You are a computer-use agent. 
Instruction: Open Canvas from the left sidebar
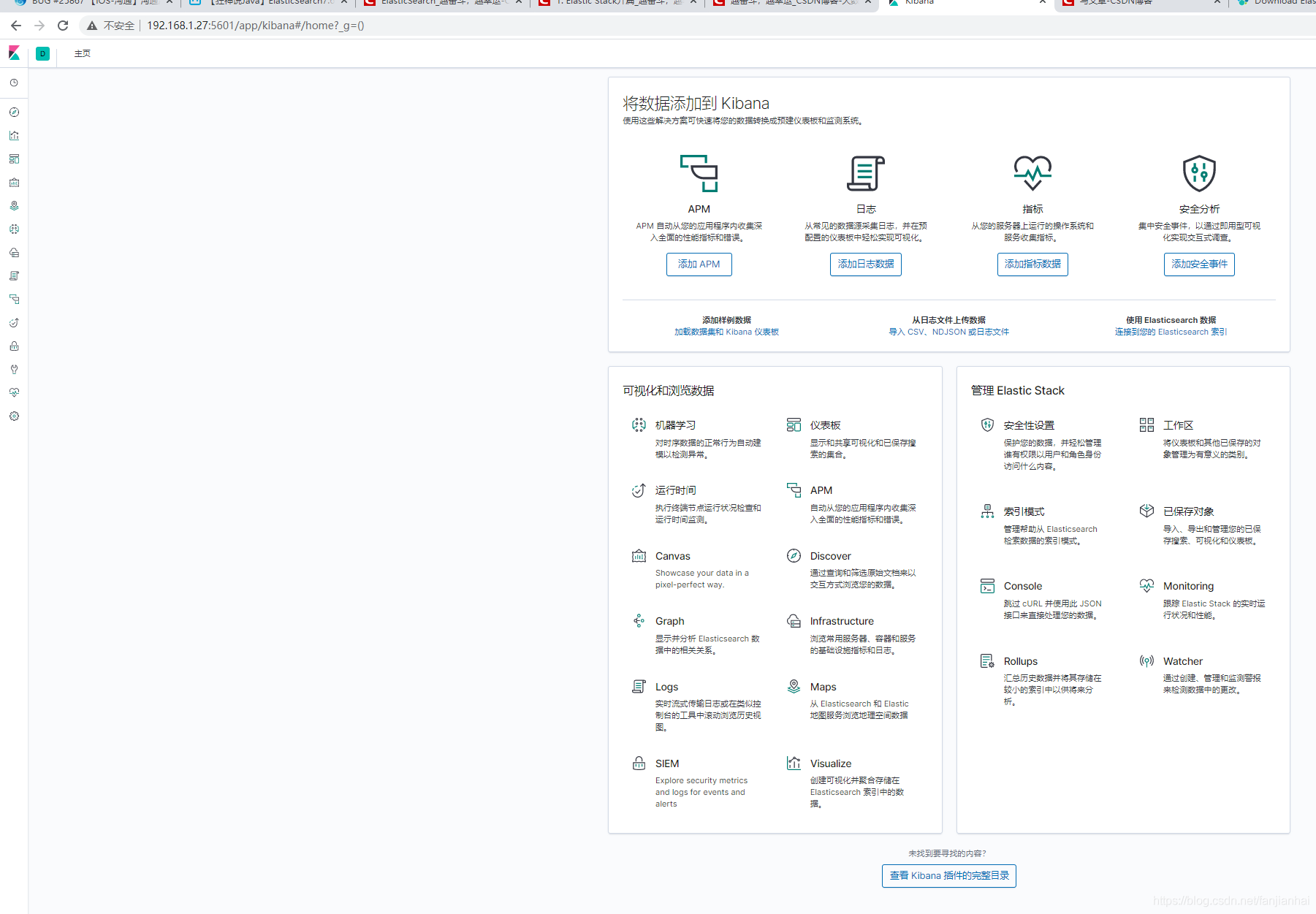pyautogui.click(x=14, y=182)
